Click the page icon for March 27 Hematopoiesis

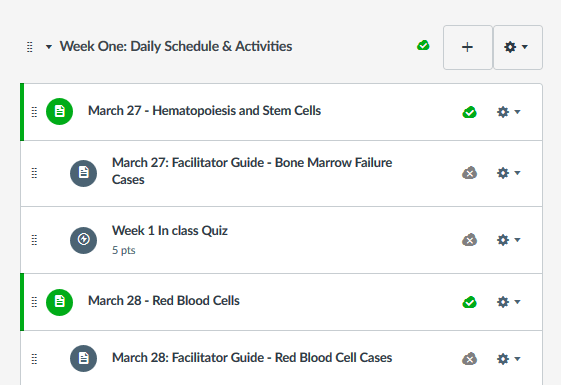59,112
